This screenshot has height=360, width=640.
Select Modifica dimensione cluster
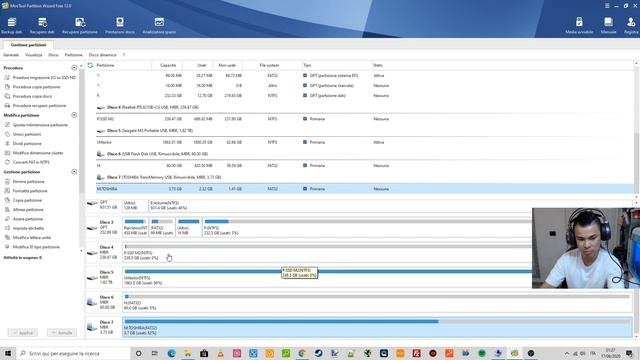[x=34, y=153]
